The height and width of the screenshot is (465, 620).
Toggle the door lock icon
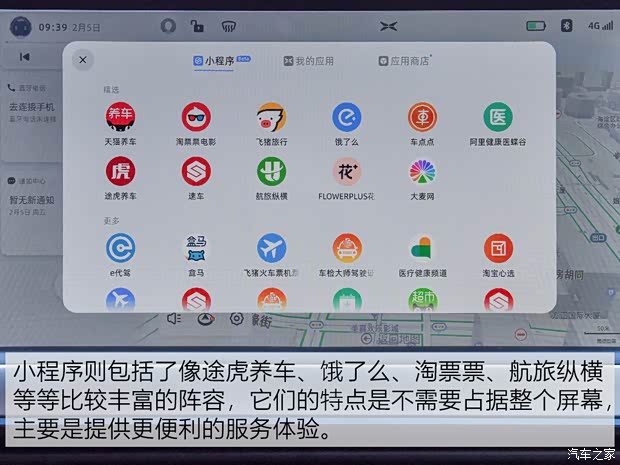197,26
